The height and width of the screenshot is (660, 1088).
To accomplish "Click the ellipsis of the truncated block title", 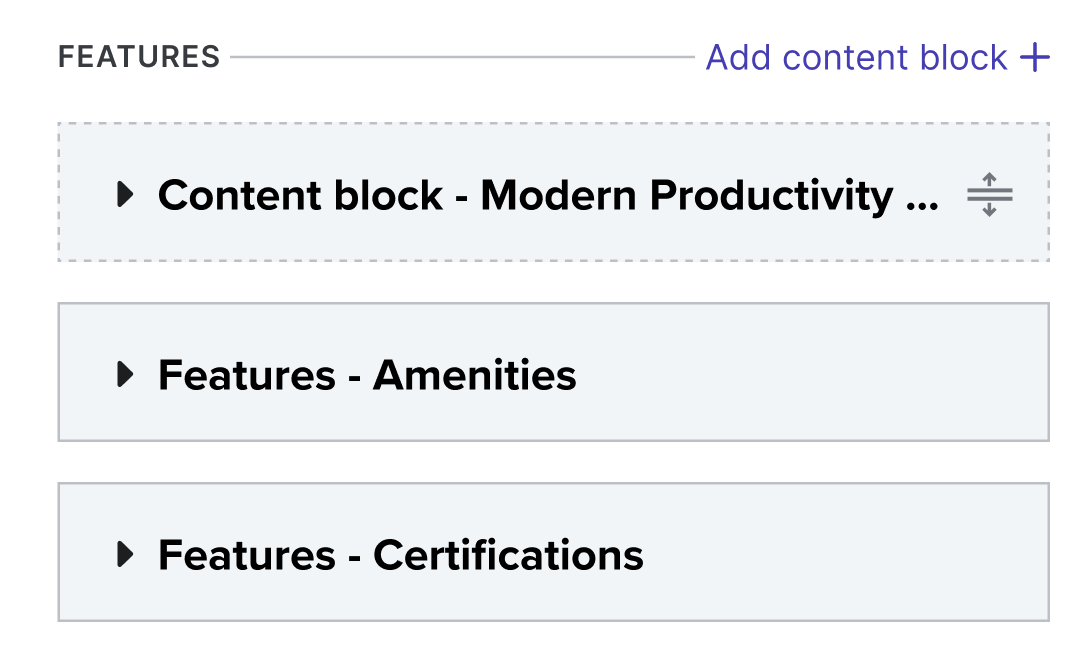I will point(921,197).
